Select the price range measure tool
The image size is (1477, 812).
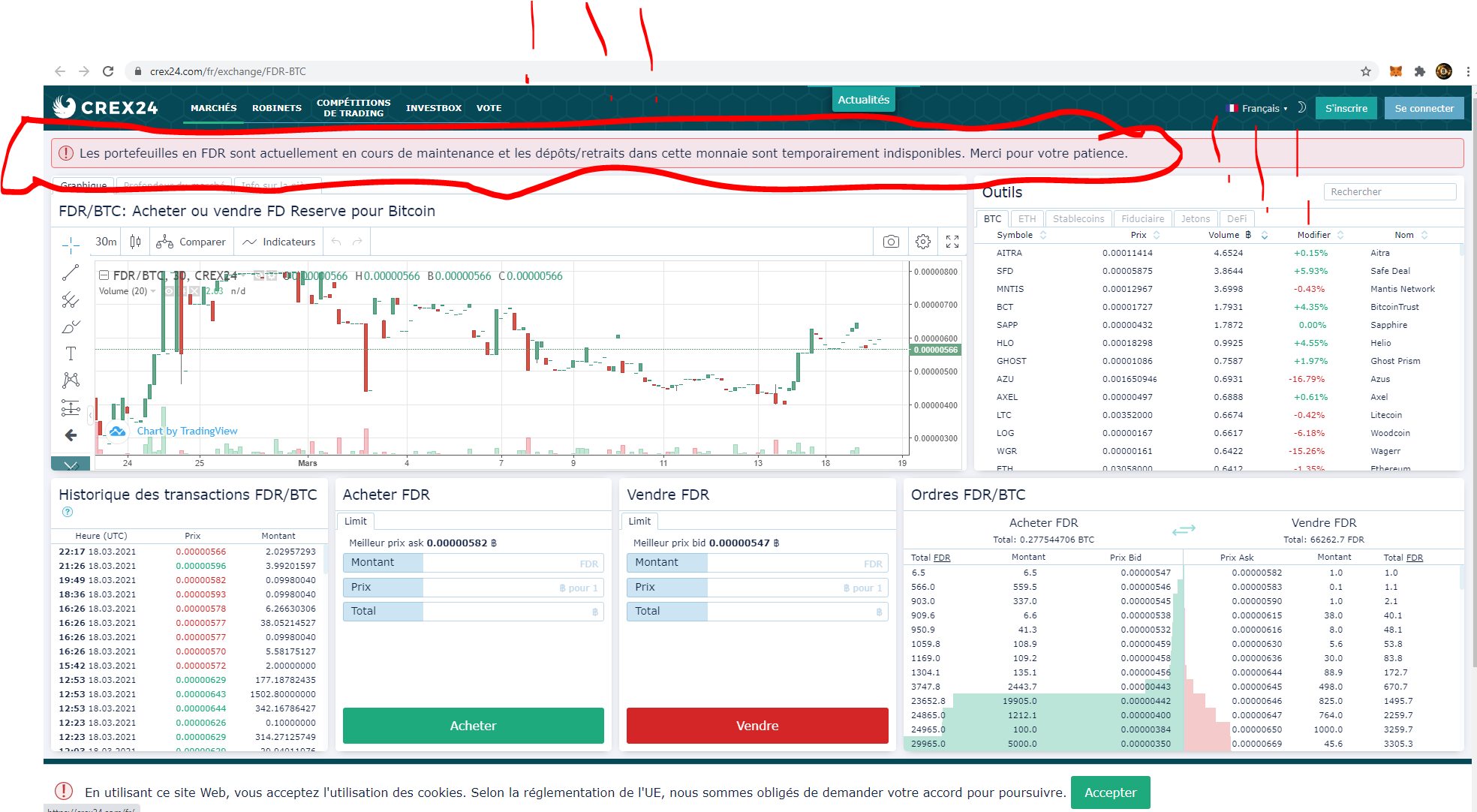71,408
